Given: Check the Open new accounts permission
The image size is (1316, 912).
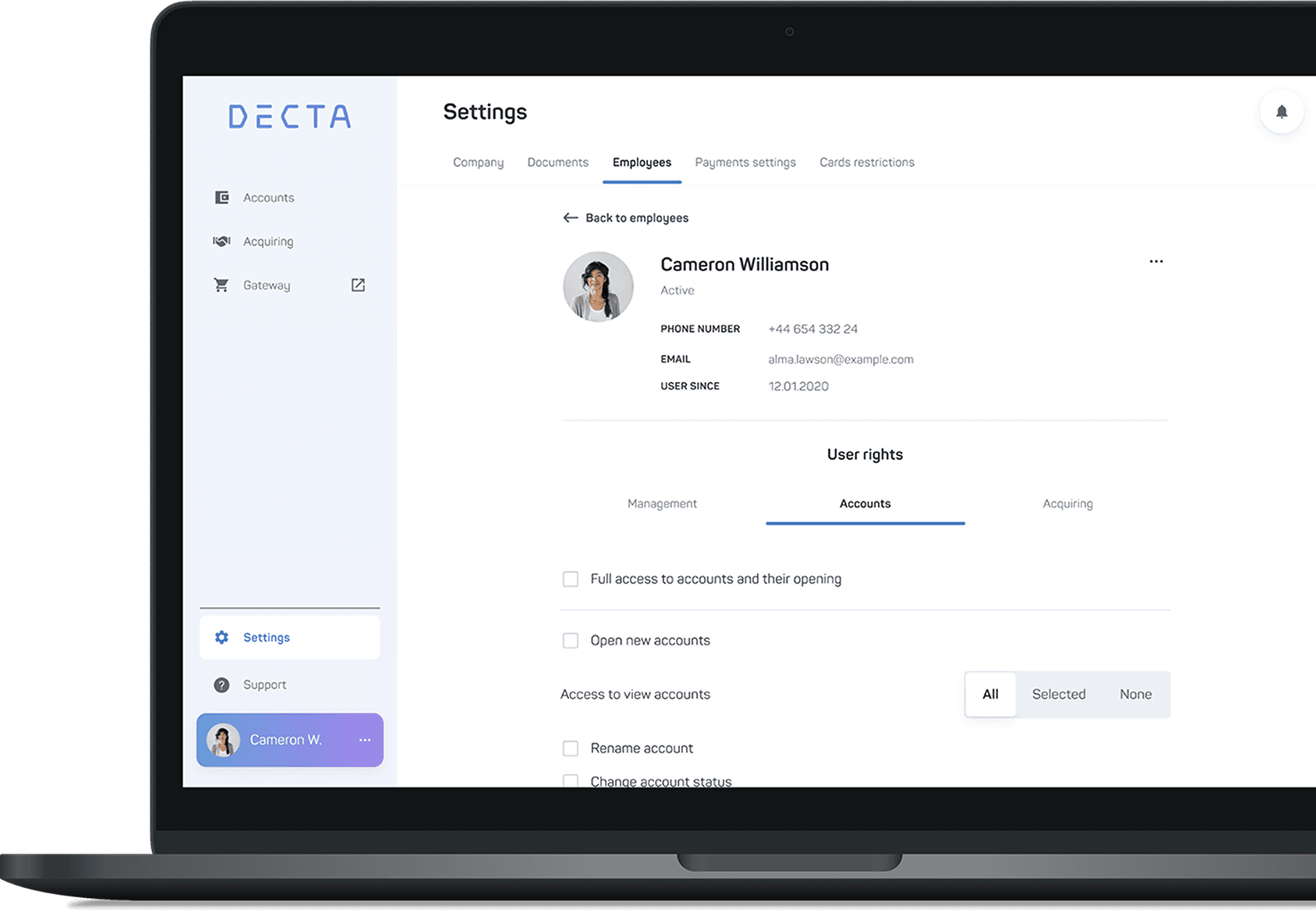Looking at the screenshot, I should click(x=570, y=640).
